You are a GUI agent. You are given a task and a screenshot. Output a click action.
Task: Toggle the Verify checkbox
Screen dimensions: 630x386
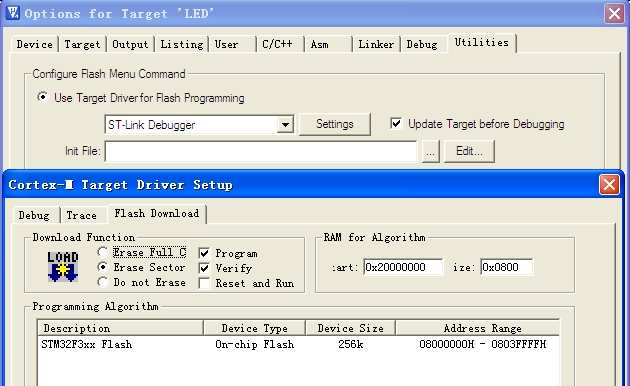point(204,268)
